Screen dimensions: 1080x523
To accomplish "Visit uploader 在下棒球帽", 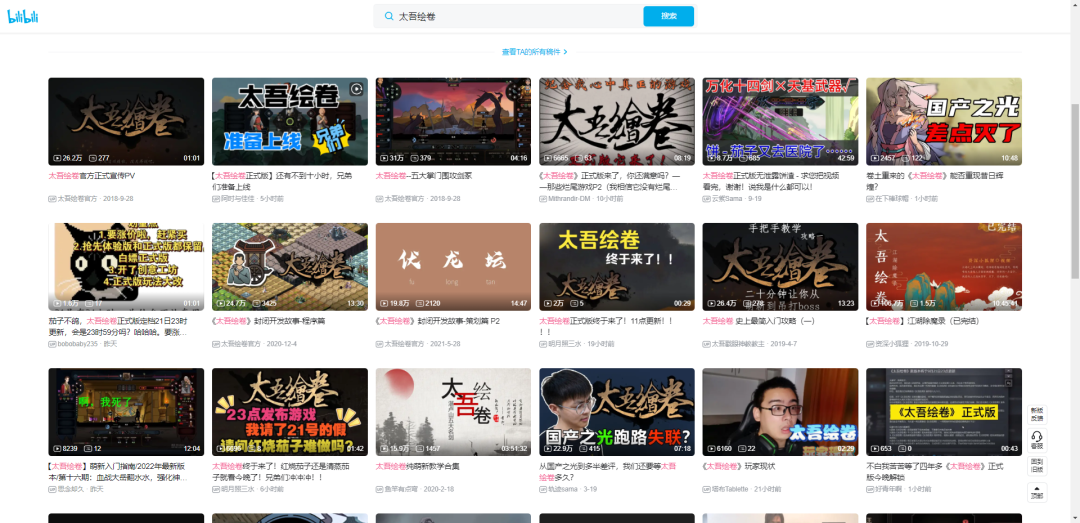I will click(x=892, y=198).
